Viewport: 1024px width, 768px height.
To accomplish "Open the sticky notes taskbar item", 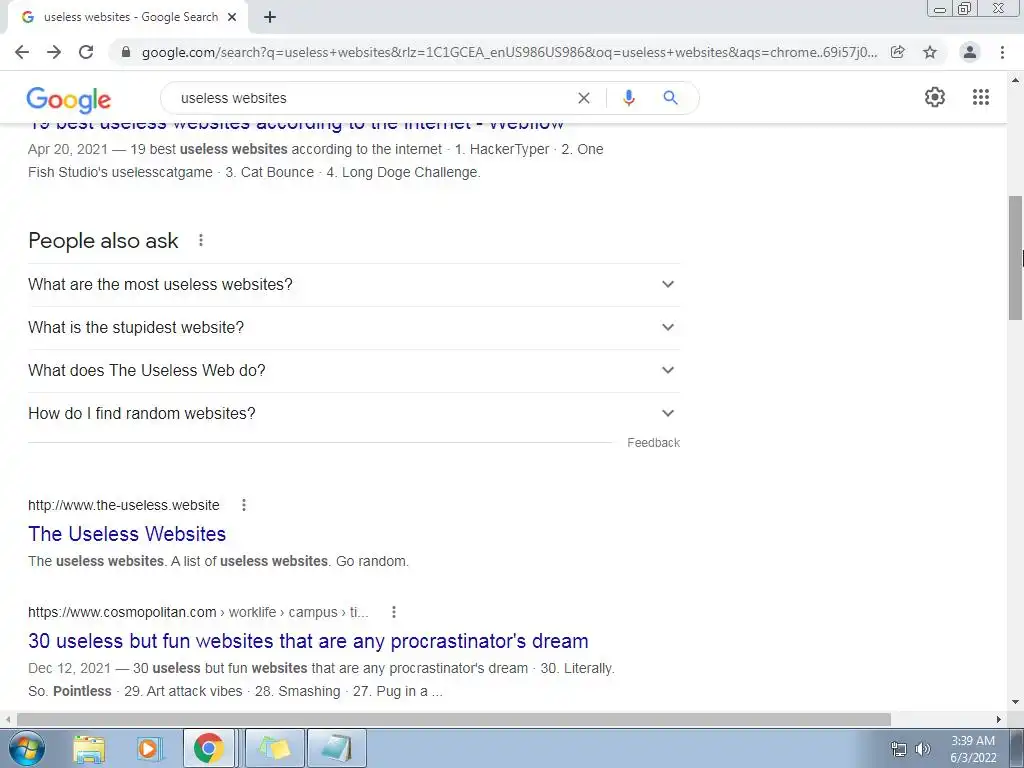I will pyautogui.click(x=274, y=748).
